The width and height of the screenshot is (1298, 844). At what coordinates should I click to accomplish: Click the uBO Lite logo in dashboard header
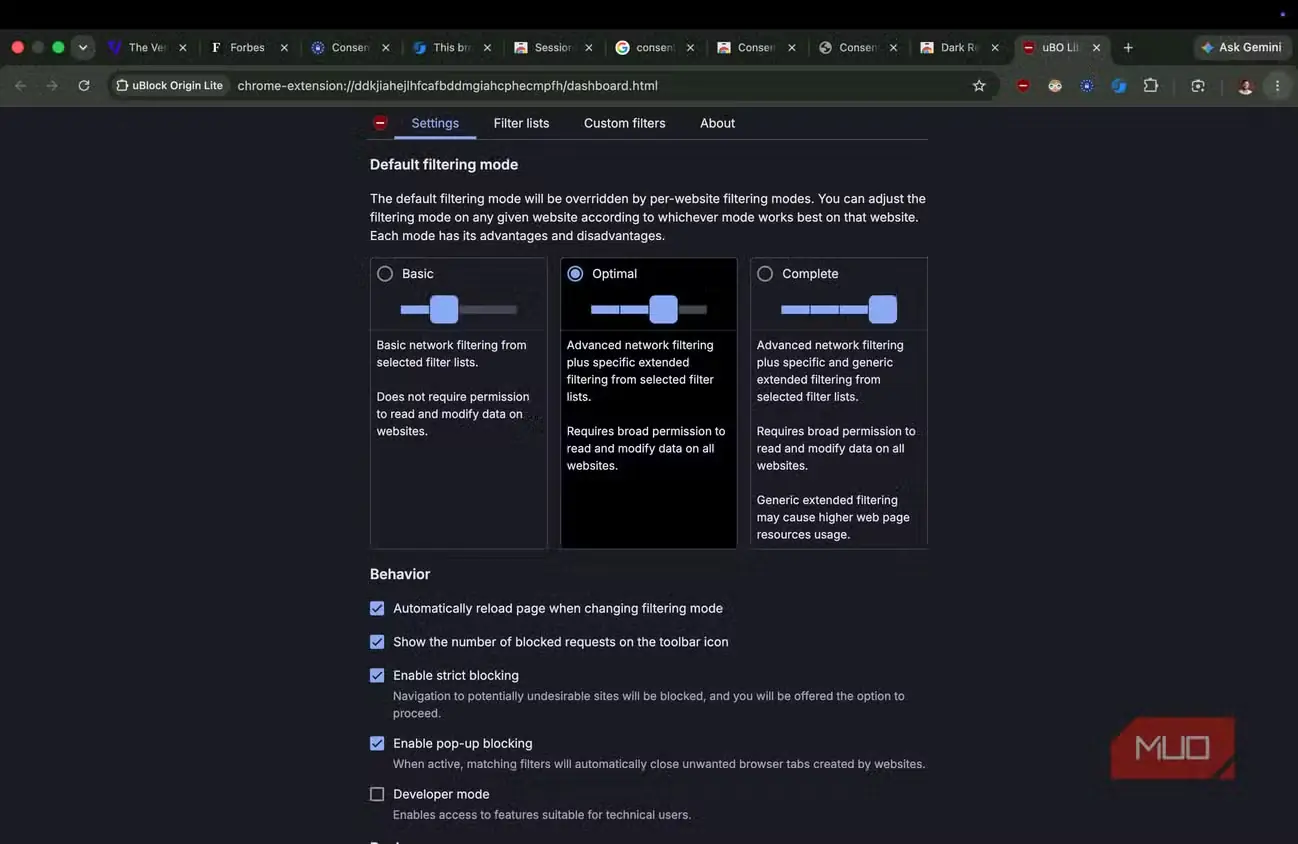click(x=380, y=123)
